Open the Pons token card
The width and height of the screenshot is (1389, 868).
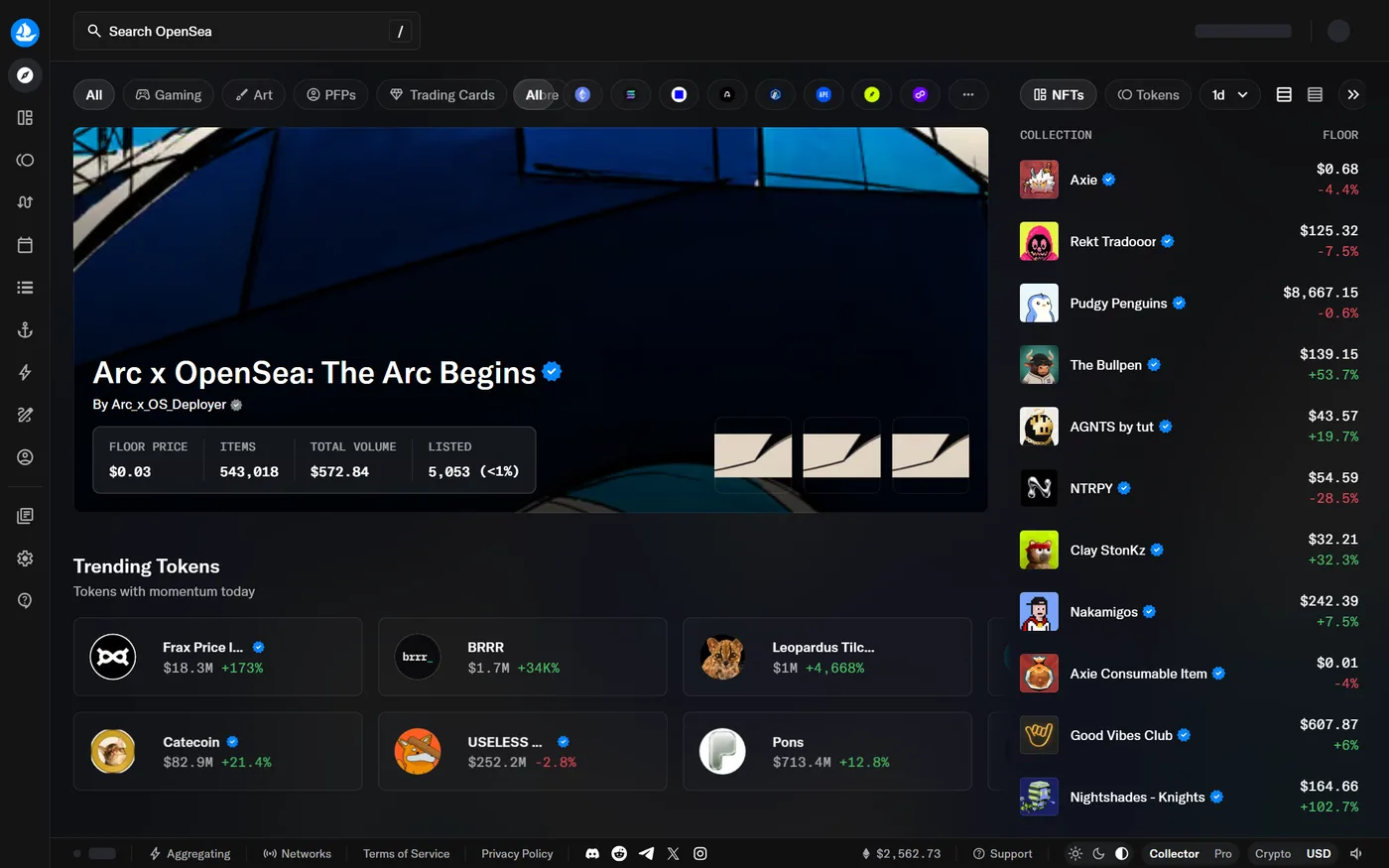(827, 751)
